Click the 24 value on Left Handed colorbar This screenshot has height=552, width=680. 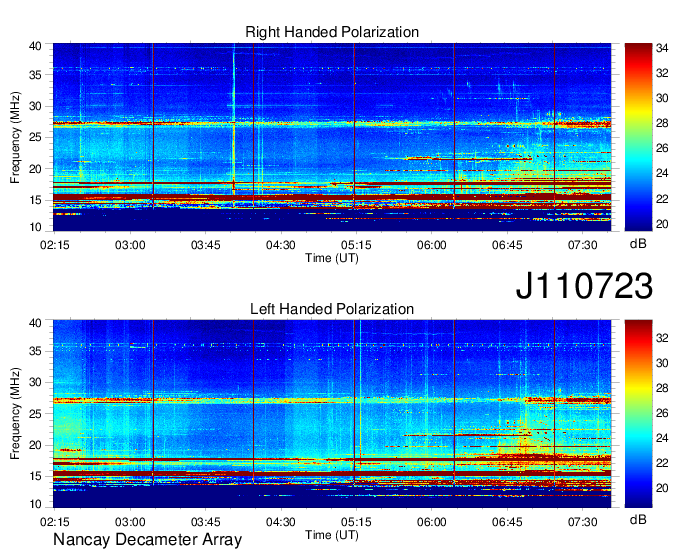click(x=662, y=438)
